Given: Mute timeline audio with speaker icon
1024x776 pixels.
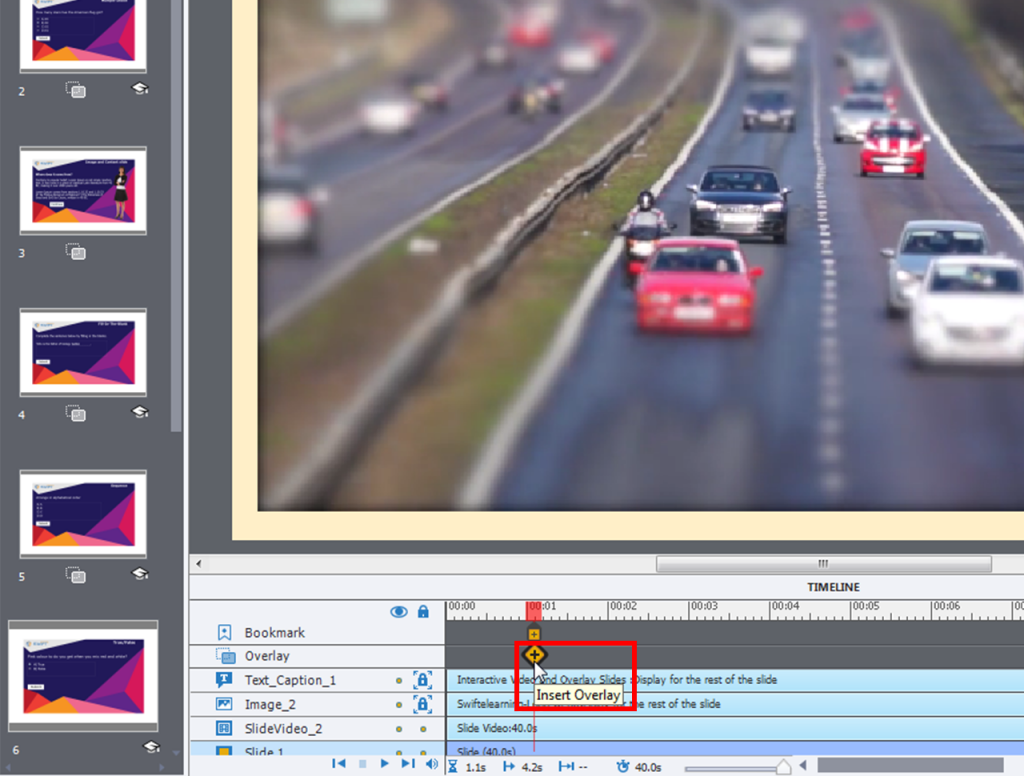Looking at the screenshot, I should 432,764.
